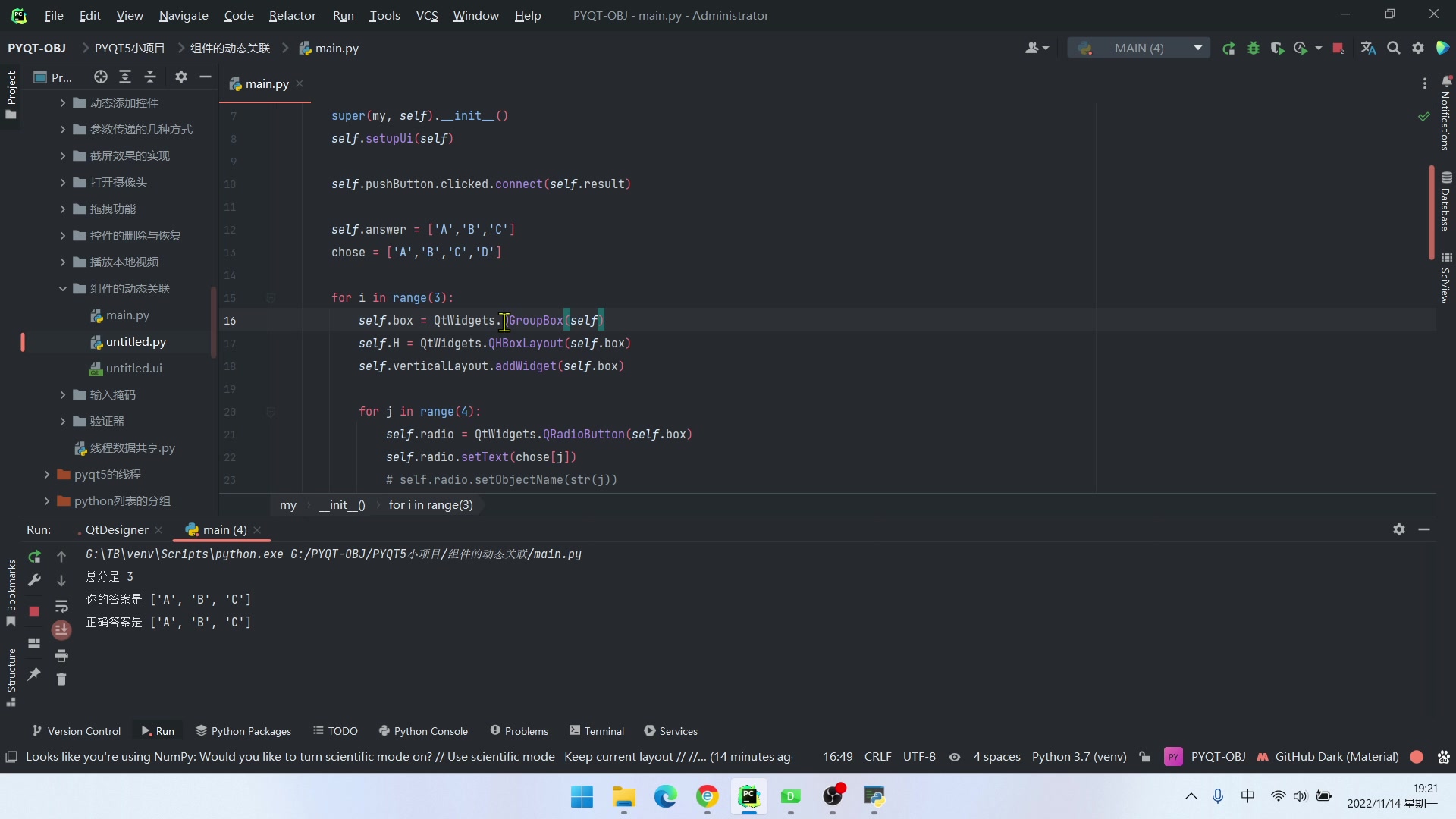Launch Chrome from the taskbar
Screen dimensions: 1456x819
pyautogui.click(x=708, y=798)
